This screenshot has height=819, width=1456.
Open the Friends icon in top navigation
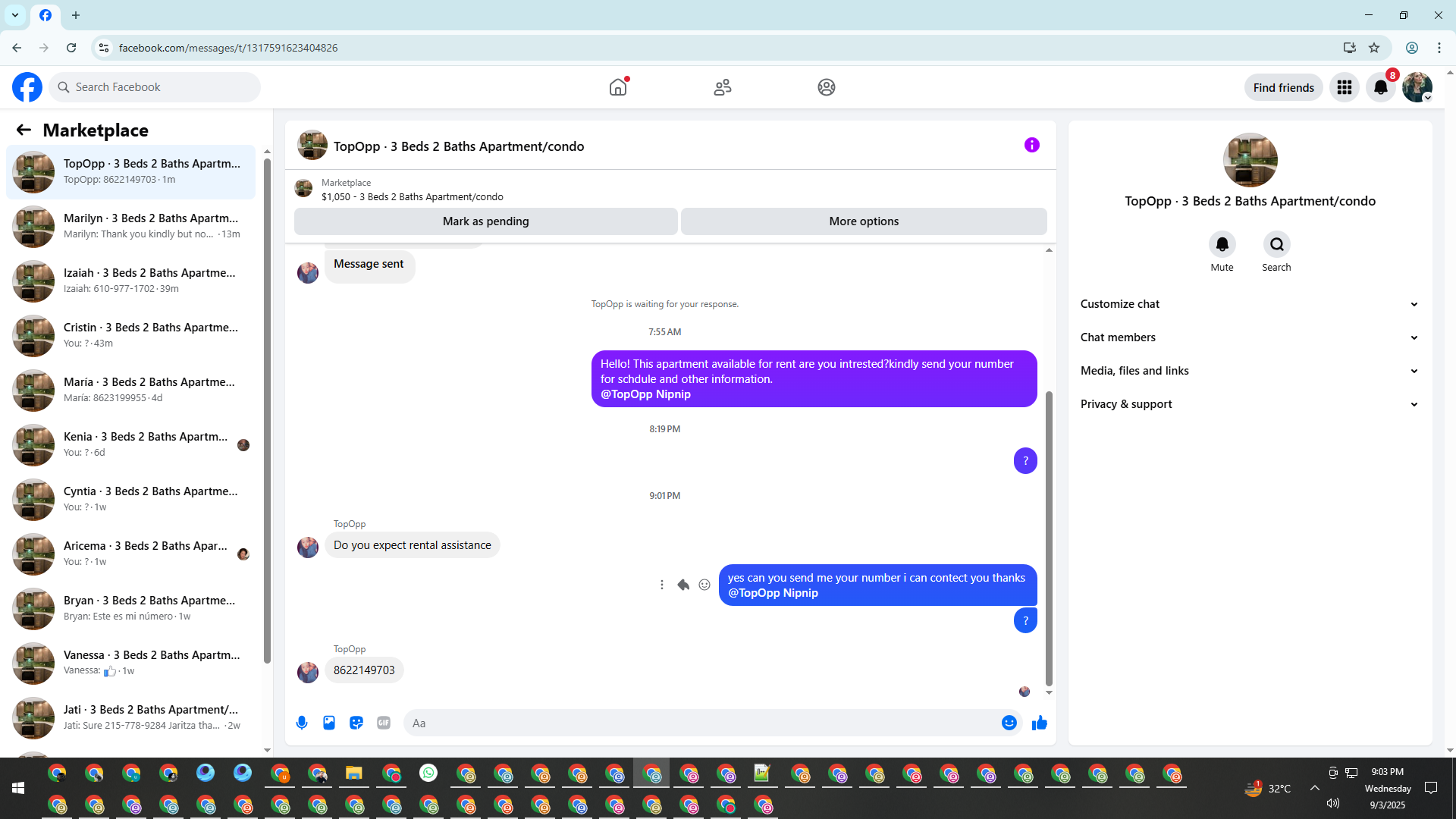723,87
